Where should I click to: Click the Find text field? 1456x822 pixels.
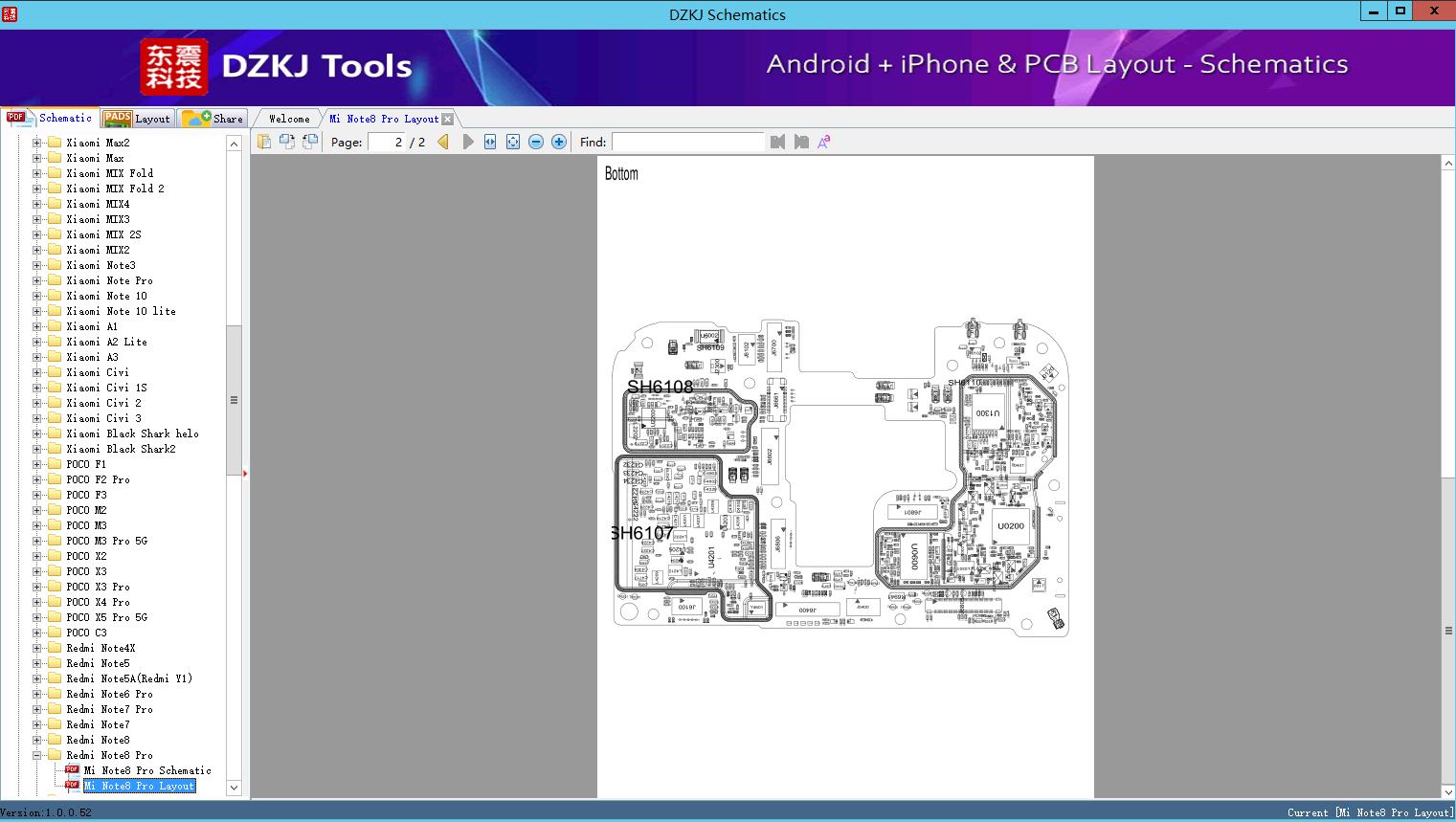click(x=688, y=142)
